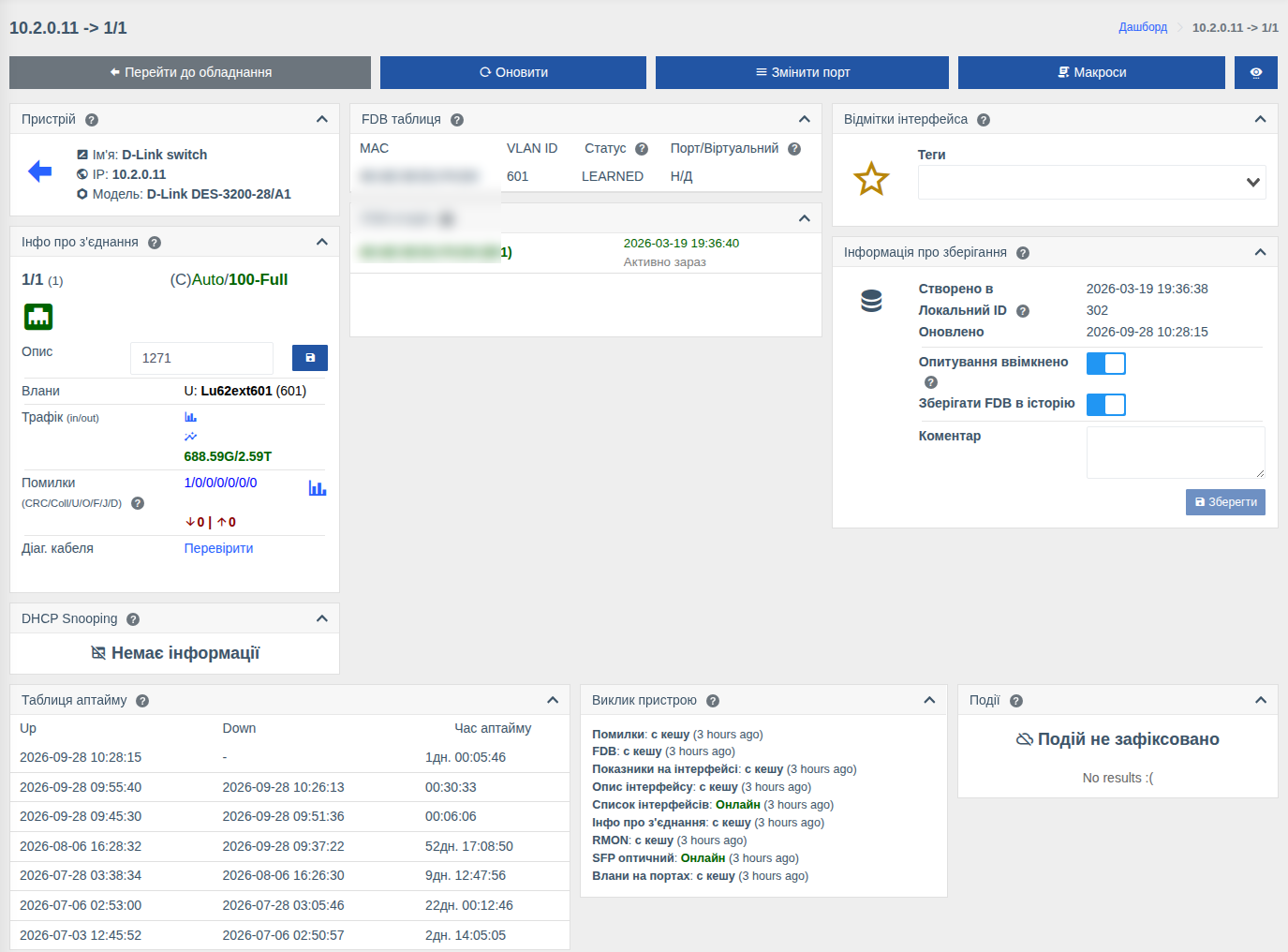The image size is (1288, 952).
Task: Click Перевірити cable diagnostics link
Action: (x=218, y=548)
